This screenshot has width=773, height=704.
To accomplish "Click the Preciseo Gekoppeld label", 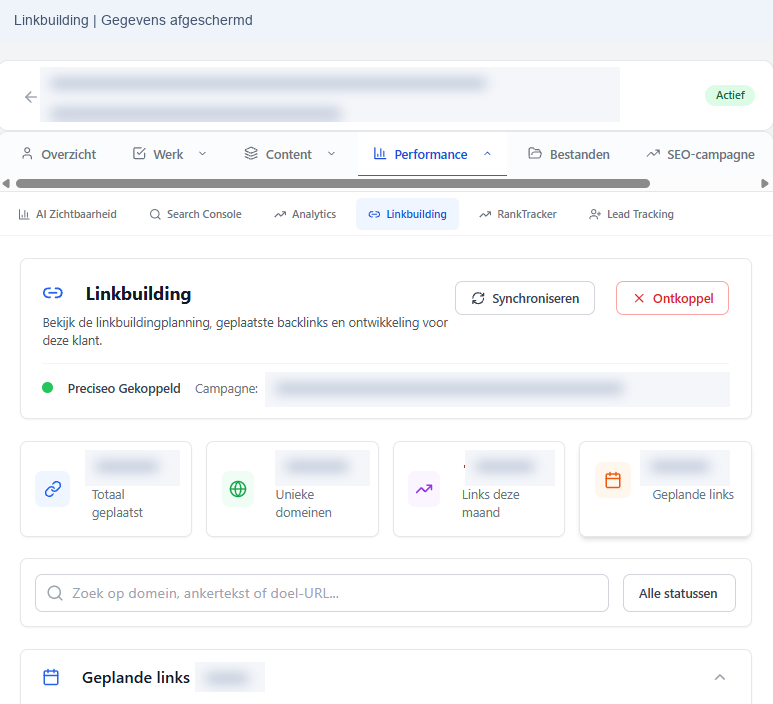I will pyautogui.click(x=124, y=388).
